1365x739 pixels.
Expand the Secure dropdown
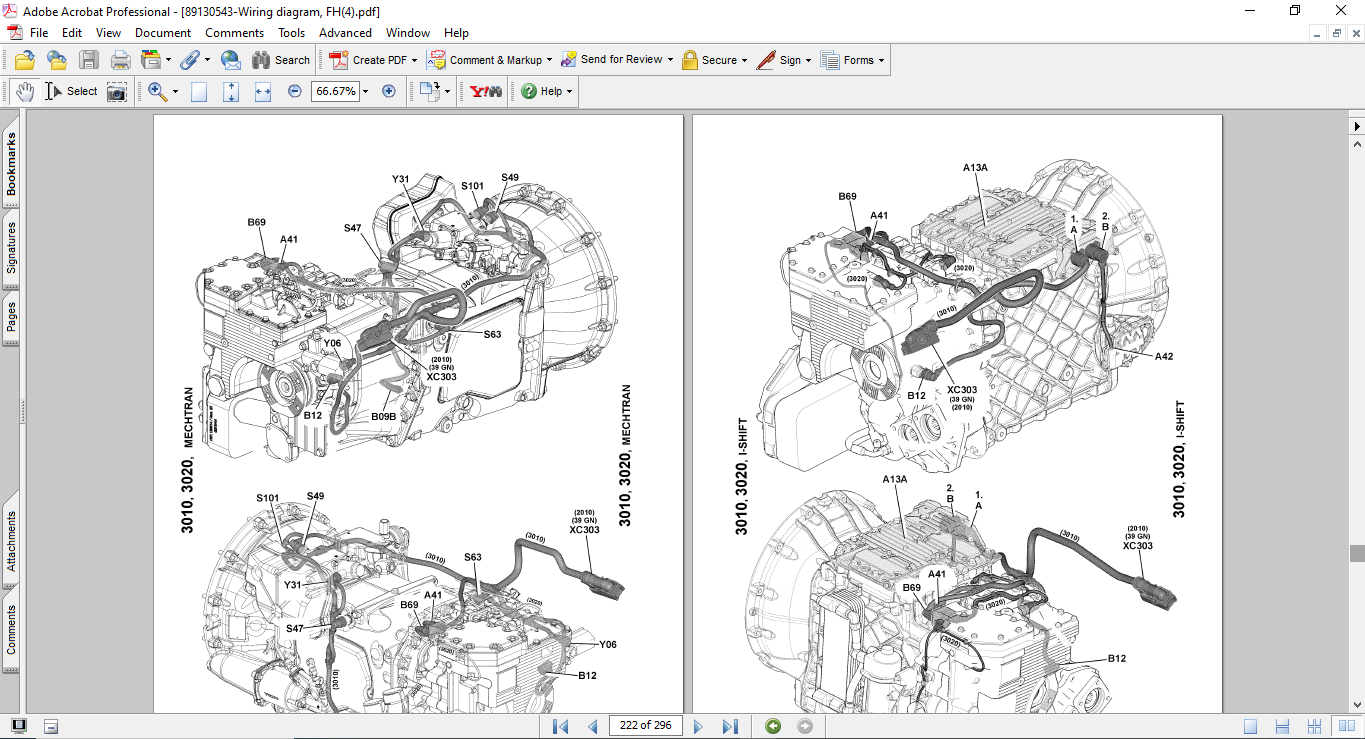coord(745,60)
